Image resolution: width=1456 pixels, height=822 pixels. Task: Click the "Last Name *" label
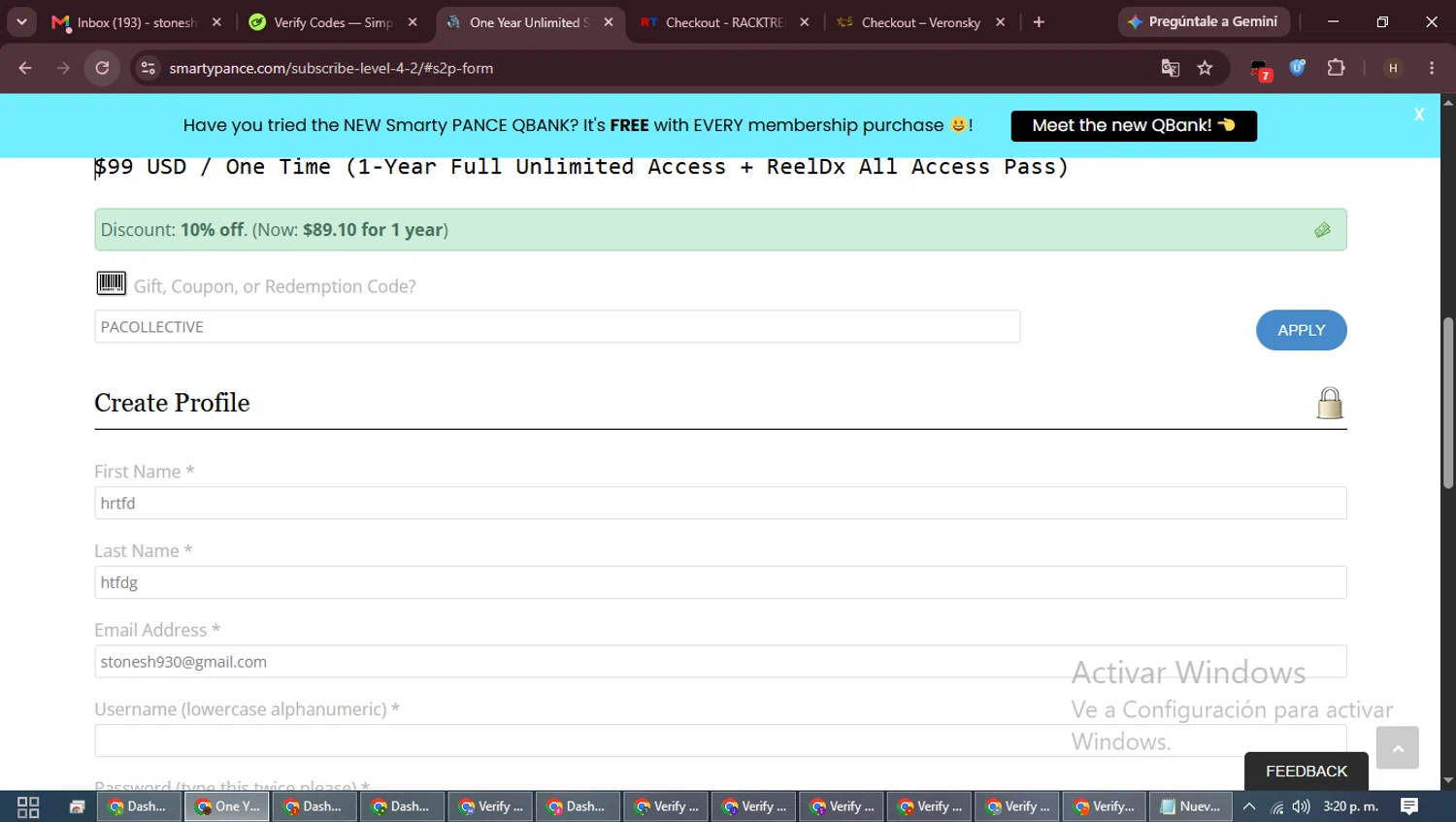point(144,551)
